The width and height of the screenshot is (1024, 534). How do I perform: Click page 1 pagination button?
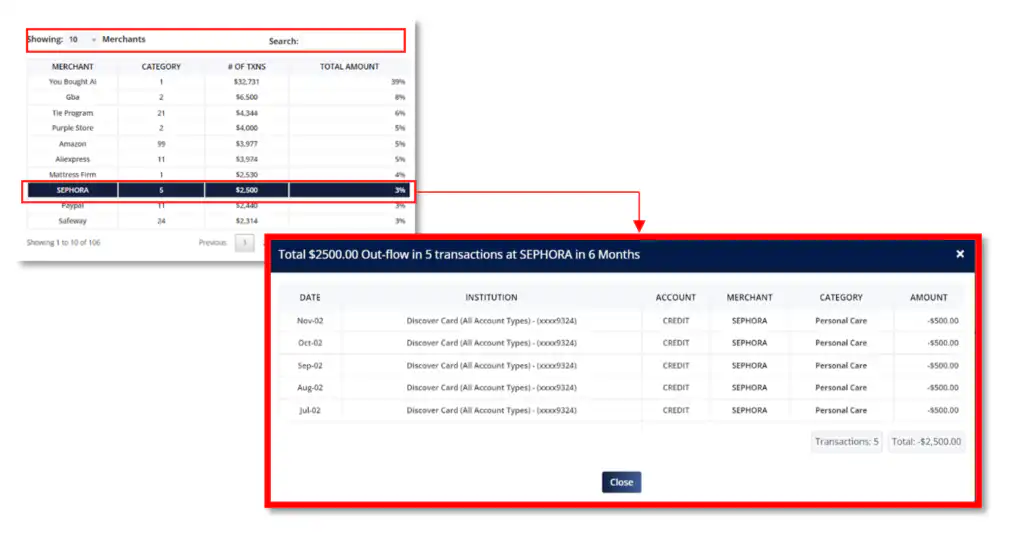[245, 242]
